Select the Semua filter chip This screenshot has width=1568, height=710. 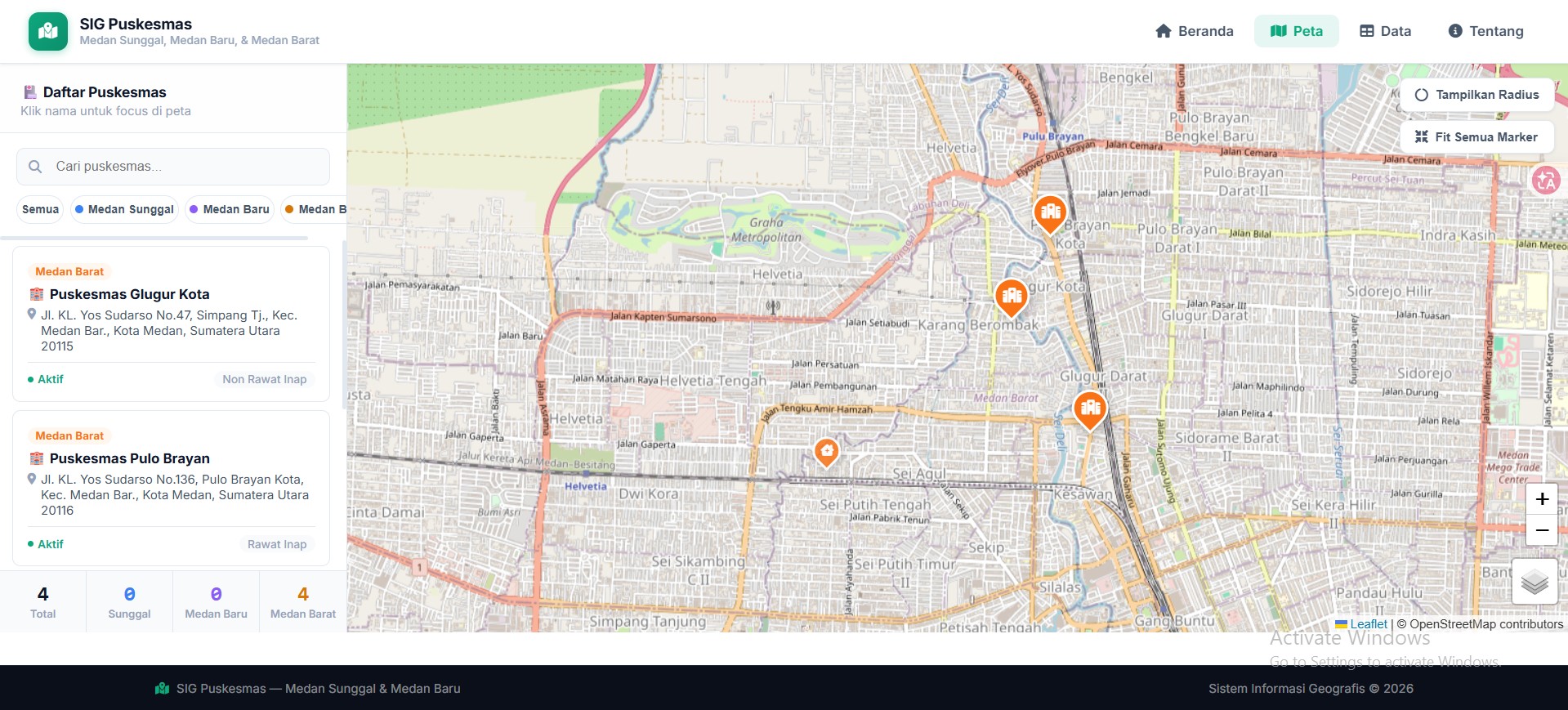40,209
